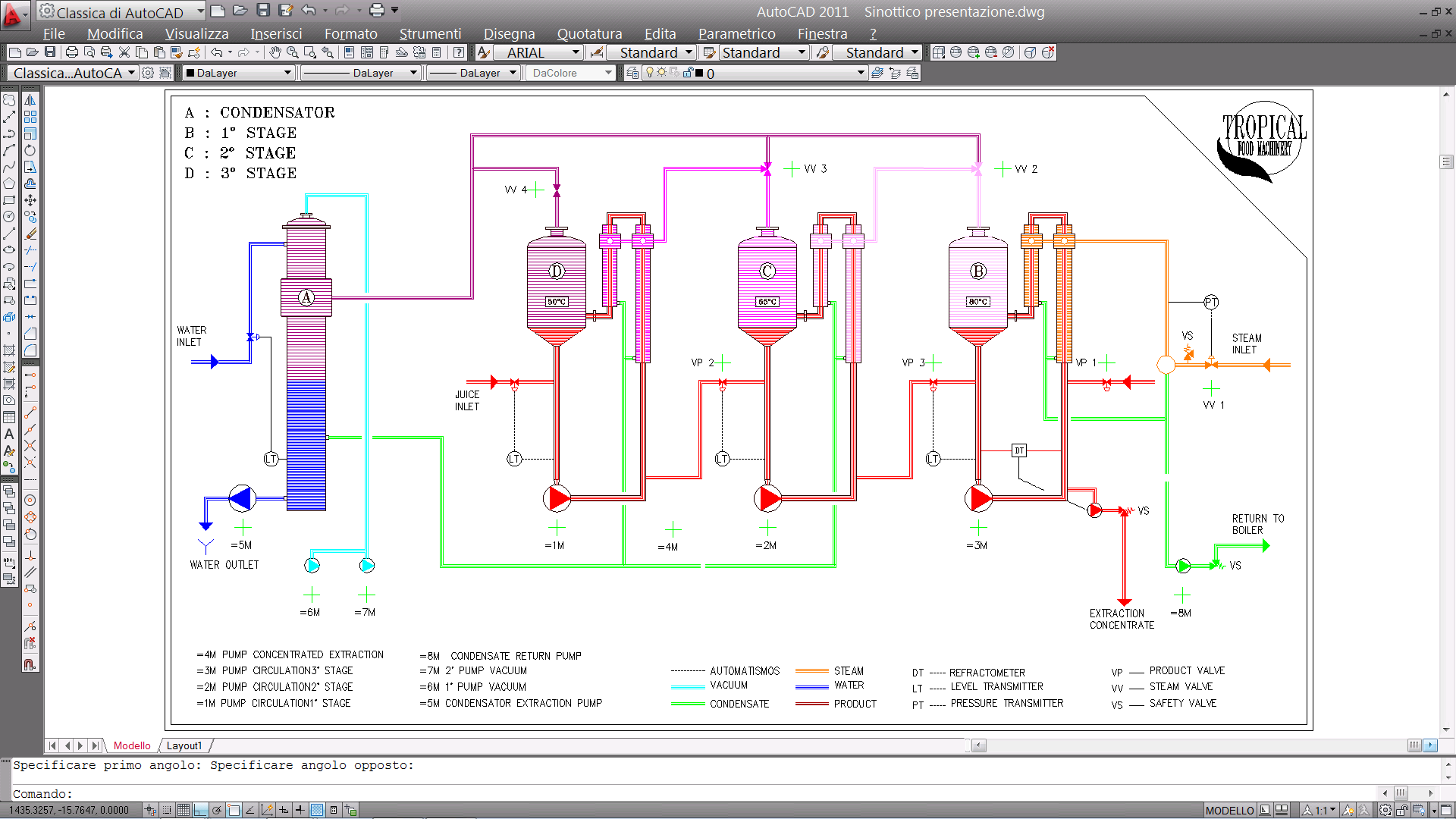Toggle Polar tracking in status bar

coord(217,810)
